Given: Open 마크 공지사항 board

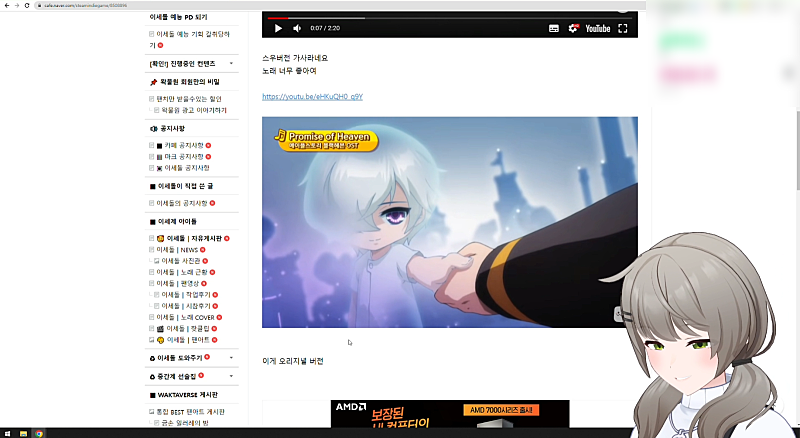Looking at the screenshot, I should point(184,157).
